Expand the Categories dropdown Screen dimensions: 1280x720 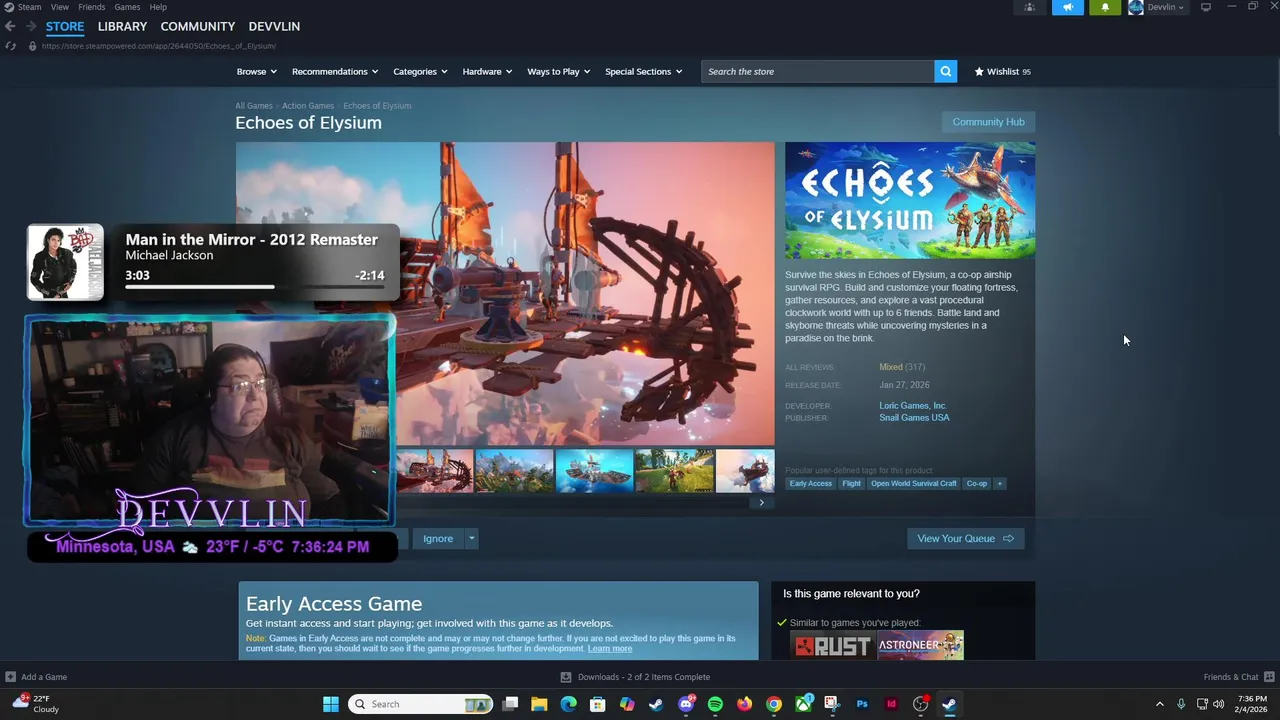(x=420, y=71)
